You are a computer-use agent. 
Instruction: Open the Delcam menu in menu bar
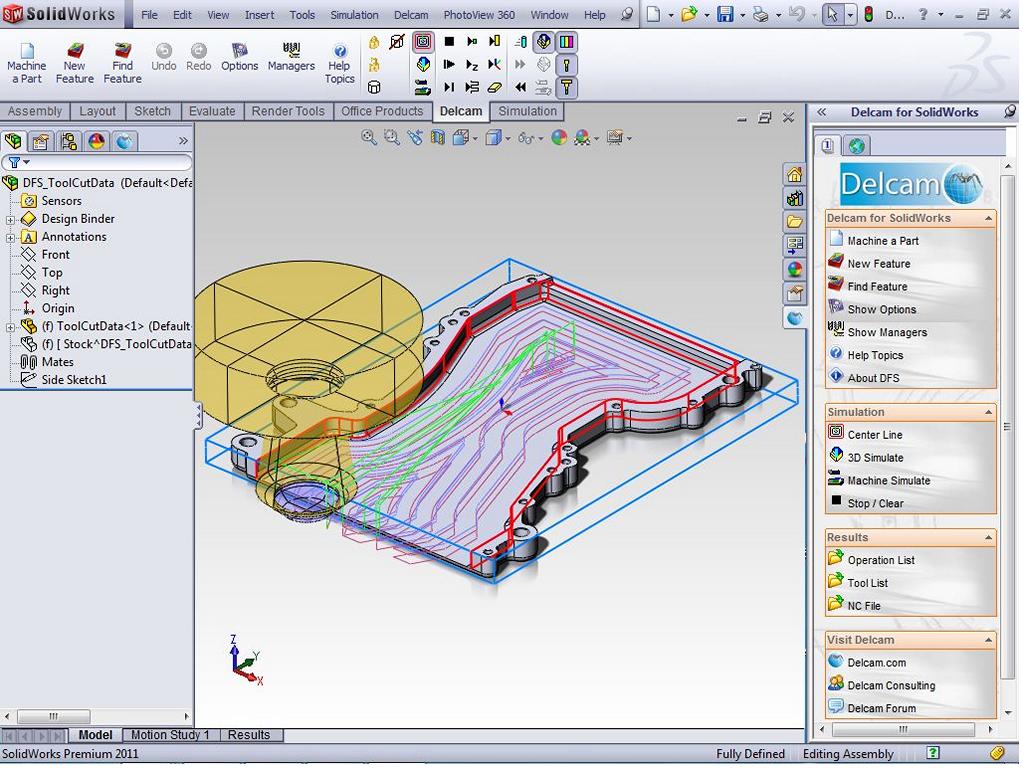411,14
